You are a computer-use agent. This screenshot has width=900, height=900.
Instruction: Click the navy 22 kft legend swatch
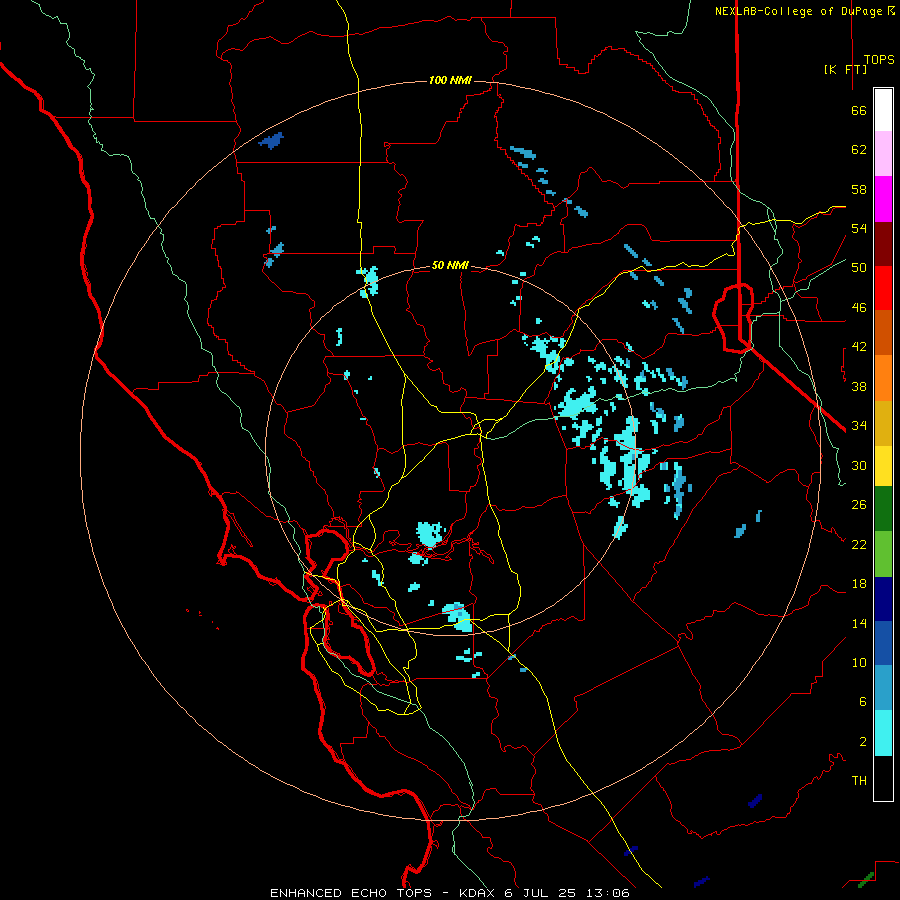tap(883, 599)
